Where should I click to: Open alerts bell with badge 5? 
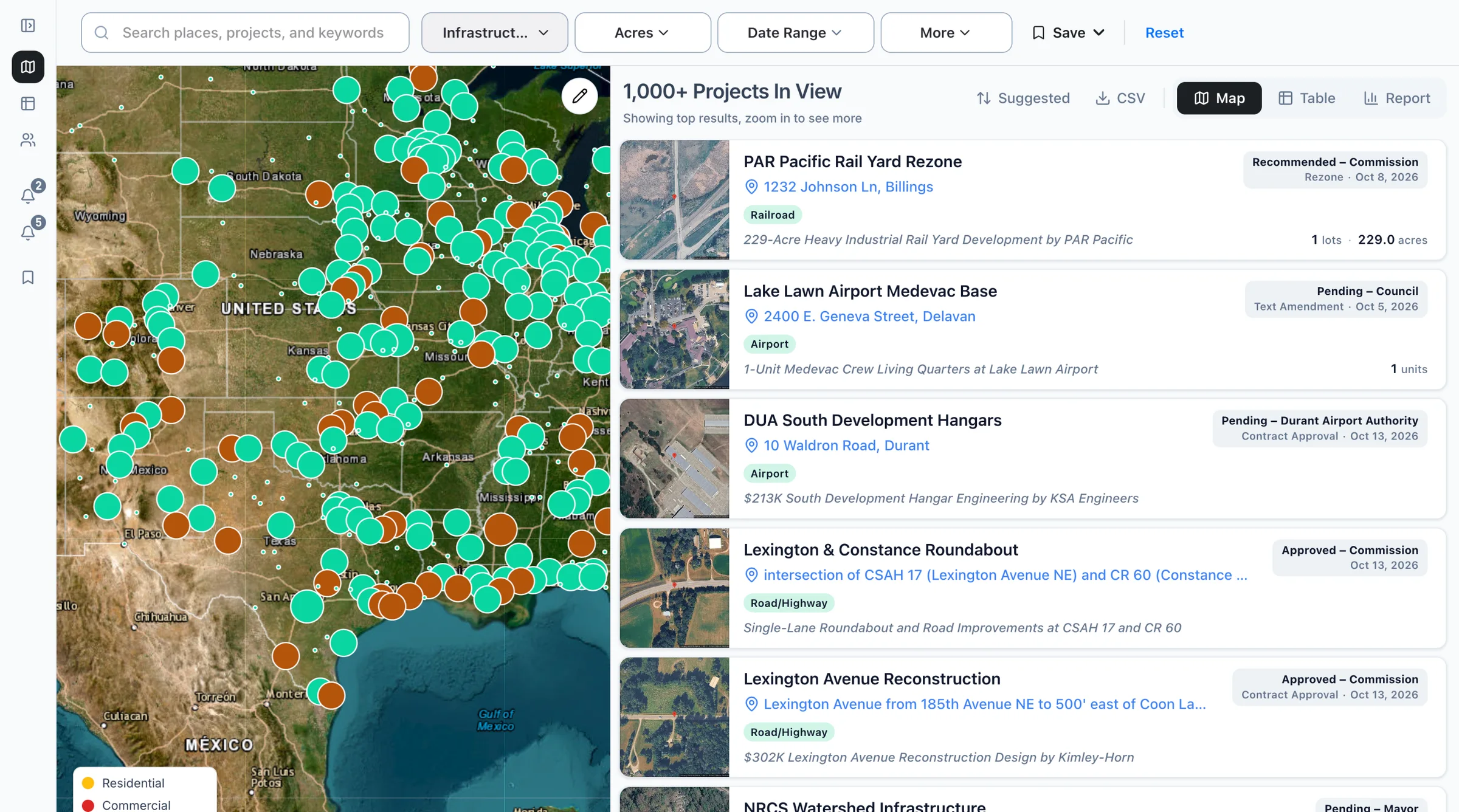pyautogui.click(x=28, y=232)
